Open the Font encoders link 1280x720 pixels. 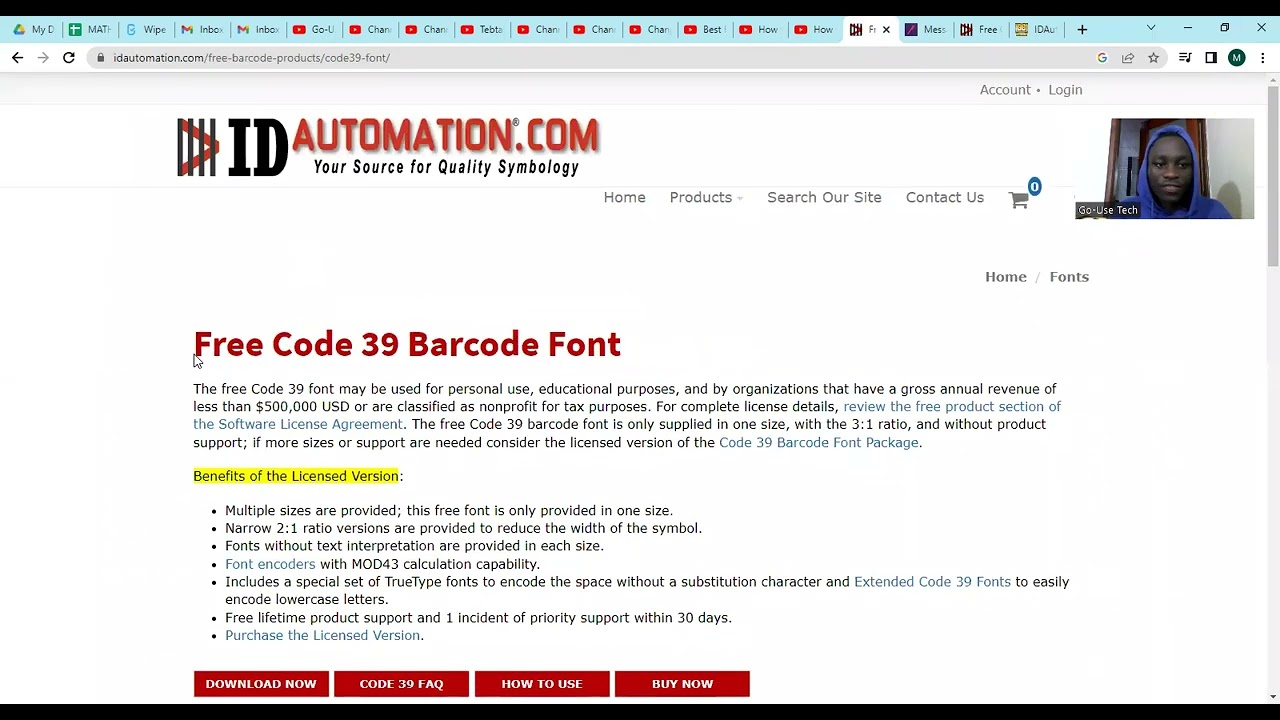click(270, 564)
